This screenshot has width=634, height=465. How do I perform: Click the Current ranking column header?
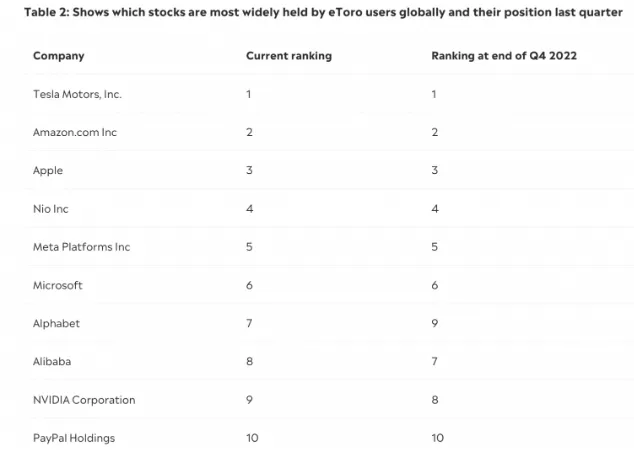coord(289,56)
